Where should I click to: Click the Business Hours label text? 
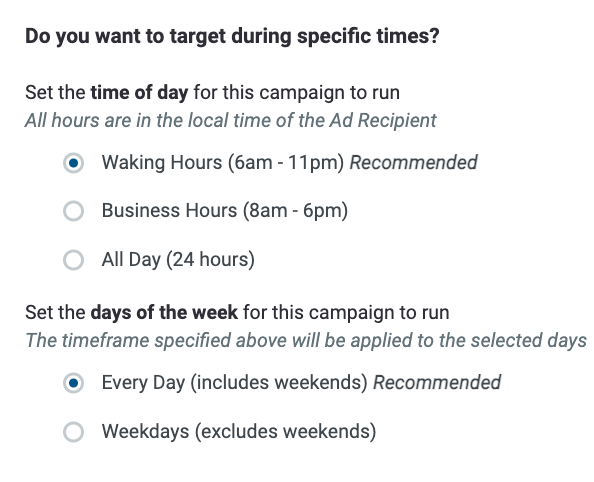pos(225,211)
